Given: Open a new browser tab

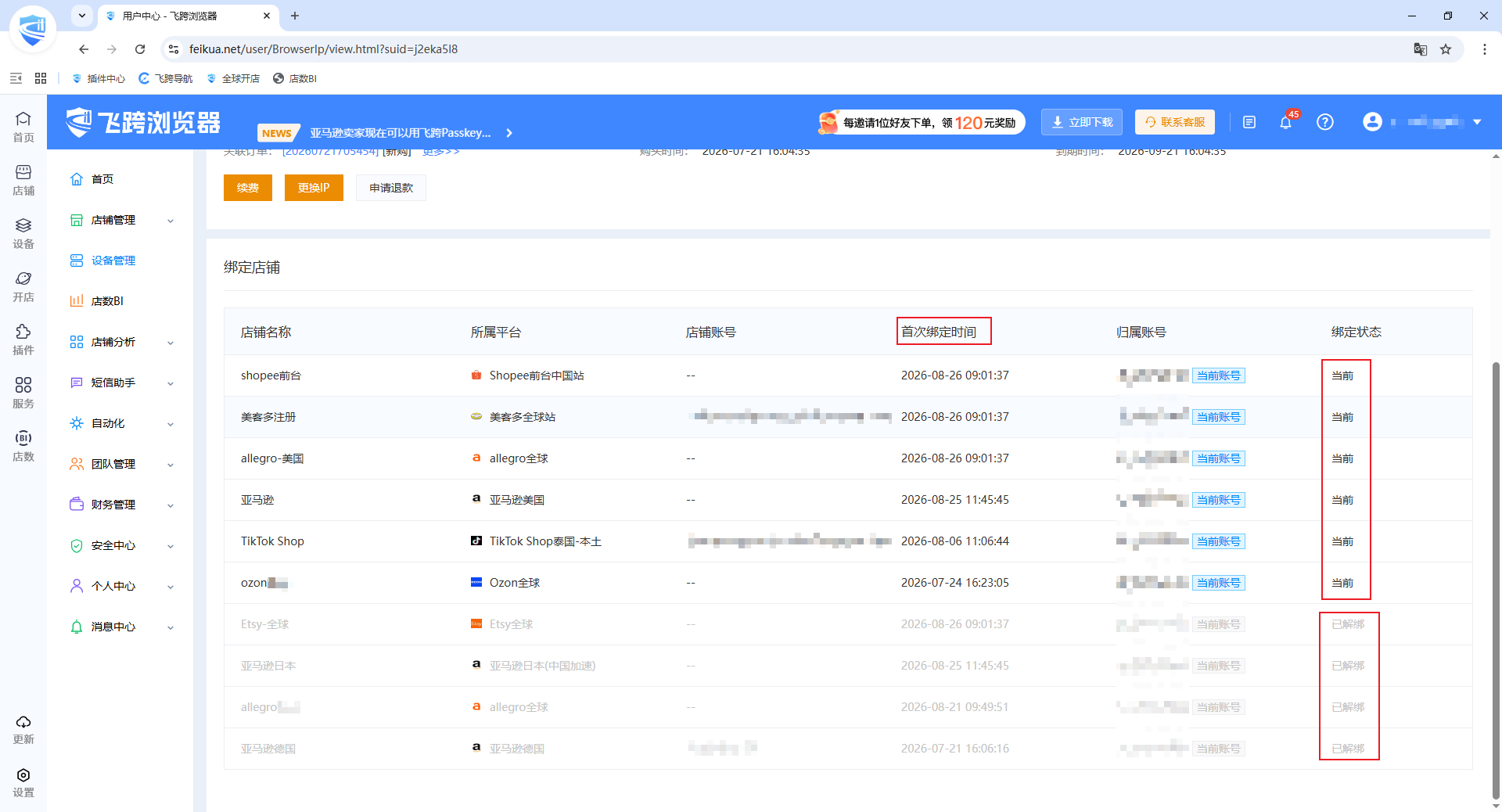Looking at the screenshot, I should [x=295, y=16].
